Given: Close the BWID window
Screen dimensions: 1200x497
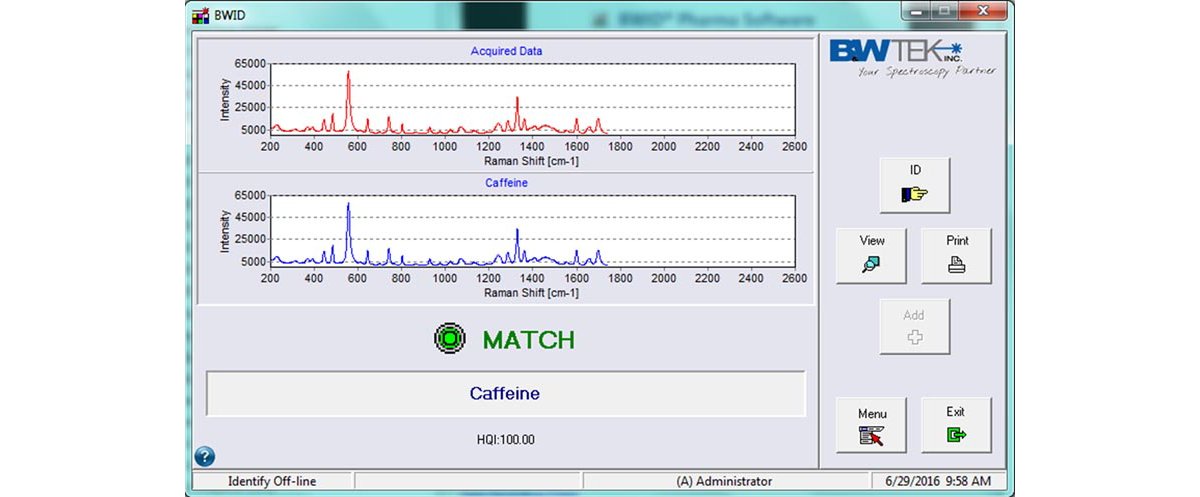Looking at the screenshot, I should [x=982, y=10].
